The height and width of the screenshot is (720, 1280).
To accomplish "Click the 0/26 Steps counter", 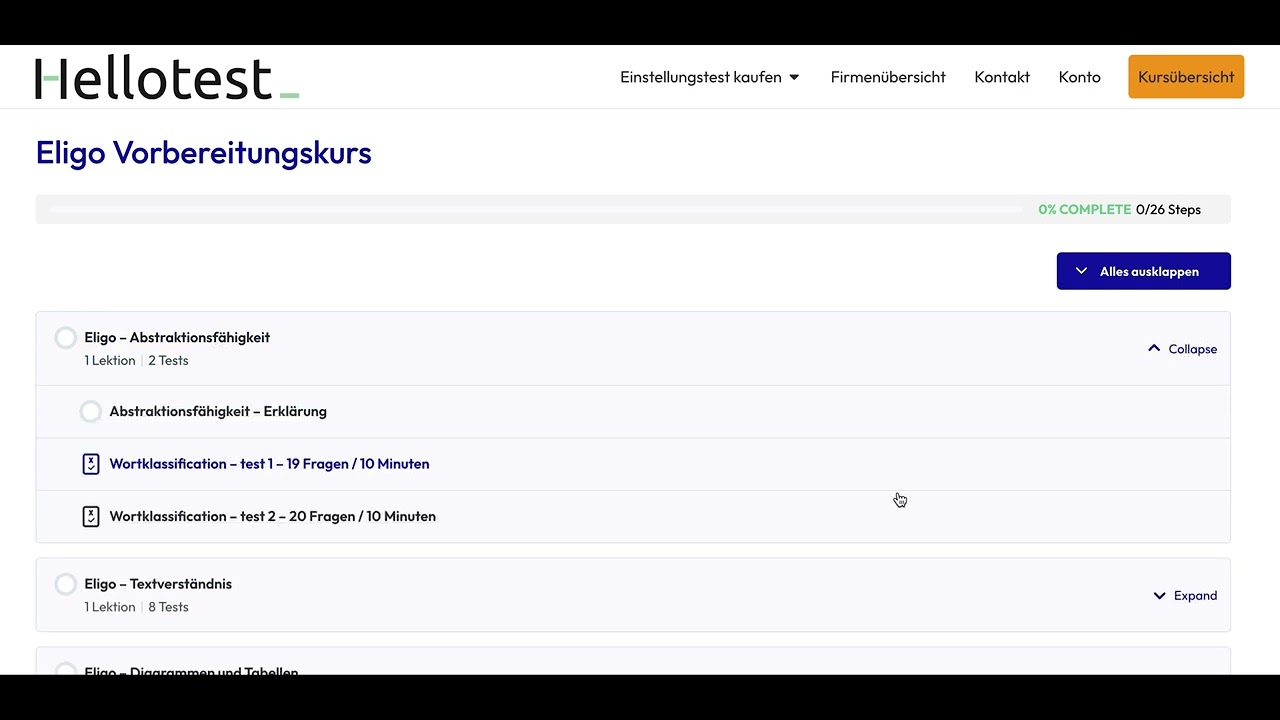I will [1168, 209].
